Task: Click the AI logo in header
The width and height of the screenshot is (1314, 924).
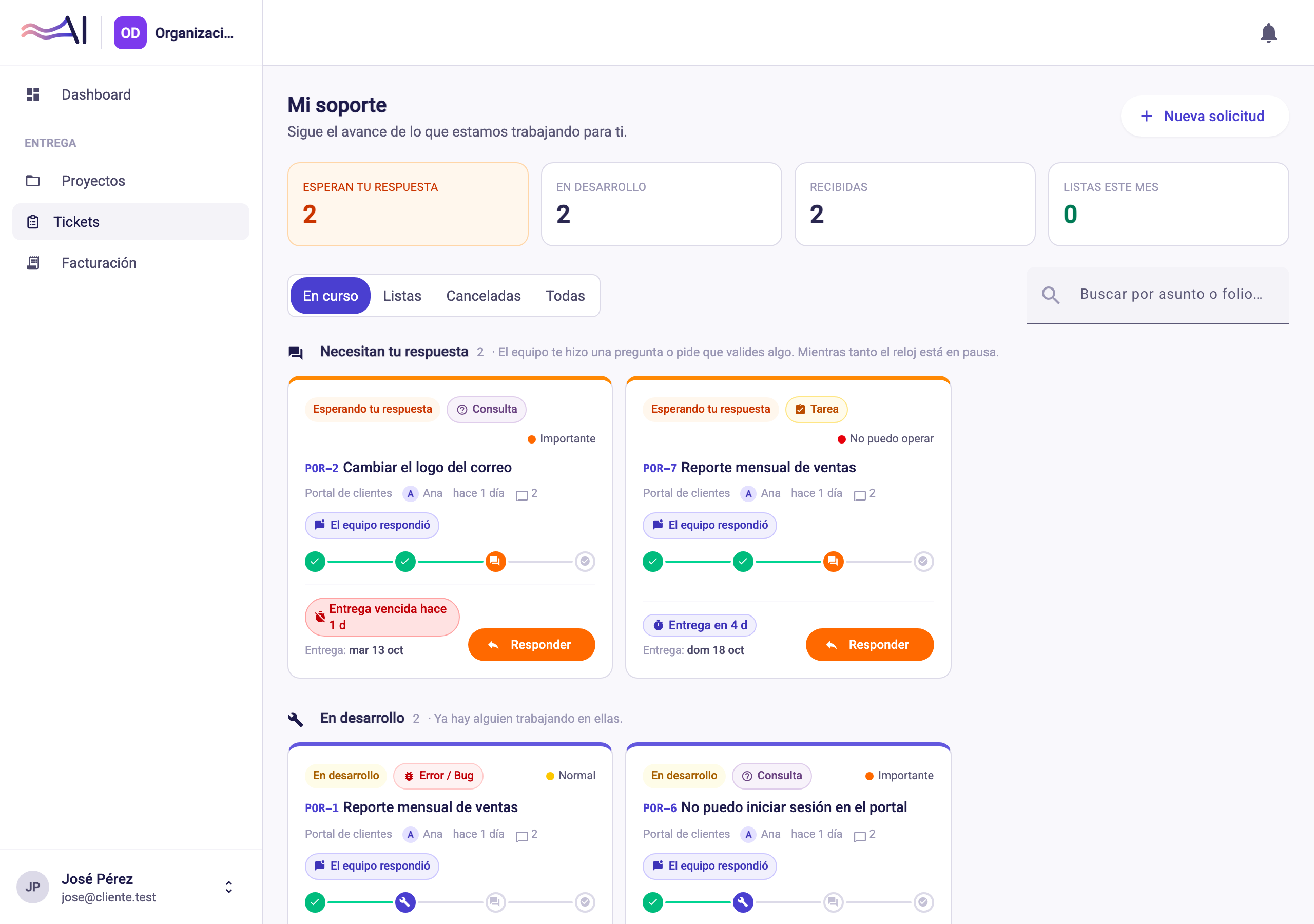Action: (x=54, y=30)
